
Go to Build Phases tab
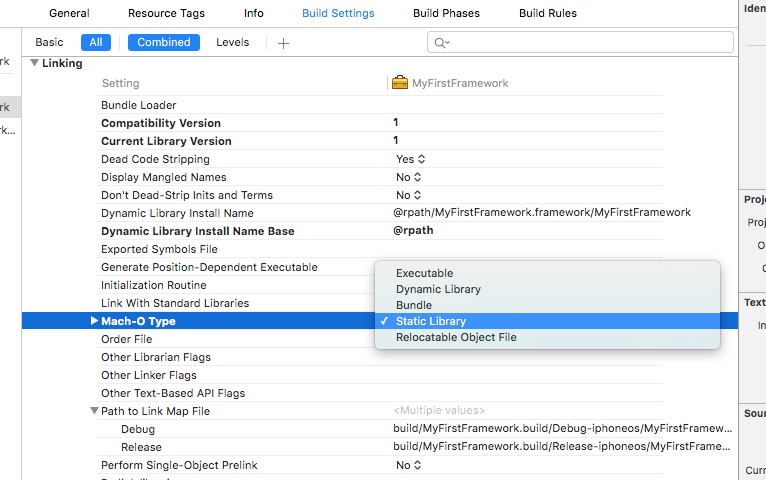[446, 13]
